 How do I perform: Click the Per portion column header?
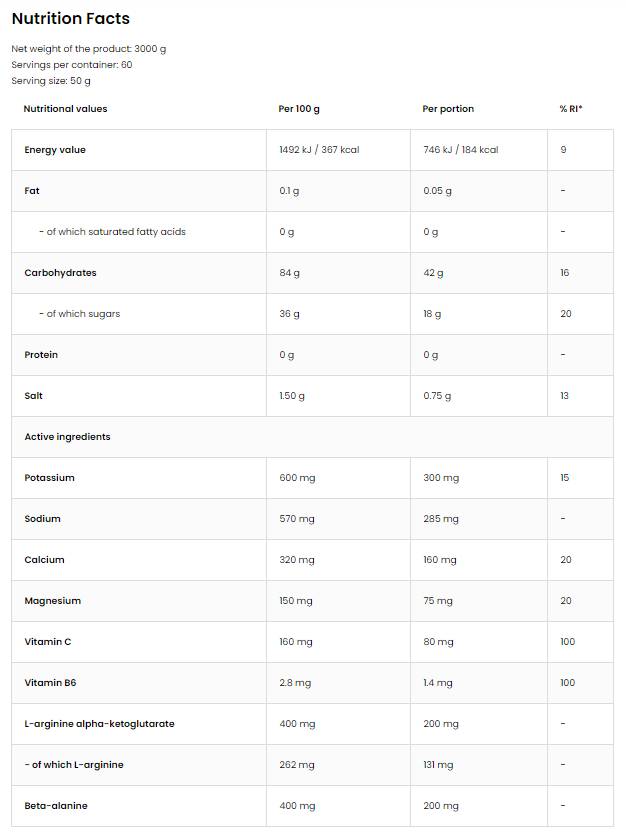pyautogui.click(x=448, y=108)
